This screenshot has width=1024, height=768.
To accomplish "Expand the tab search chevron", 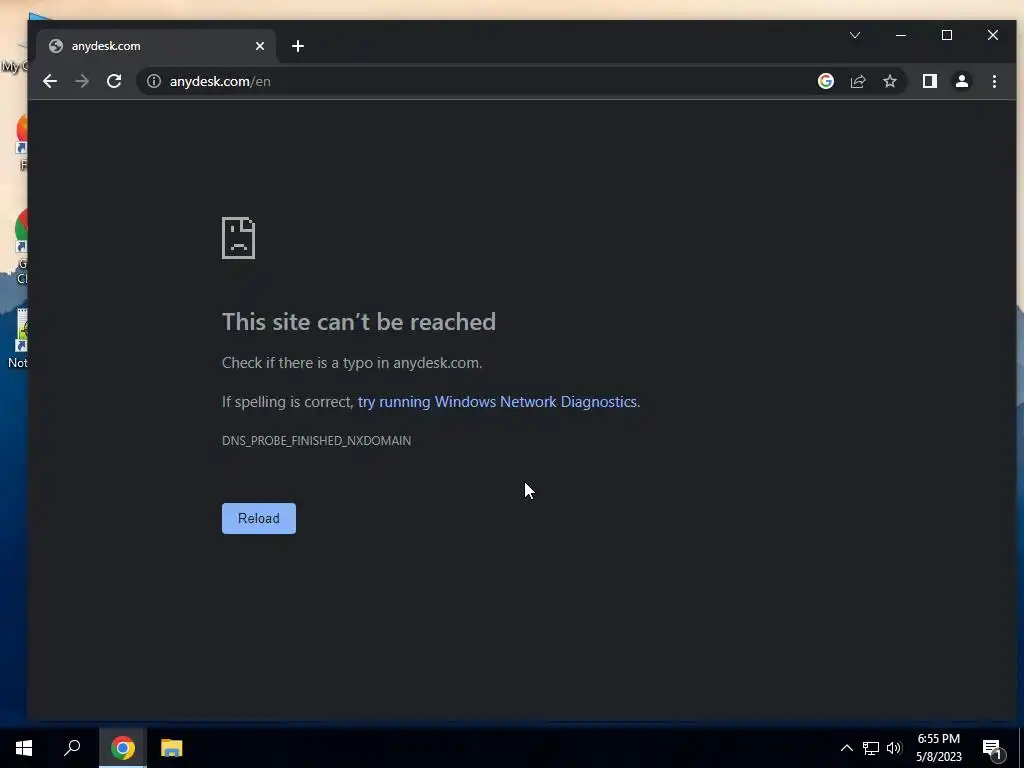I will pyautogui.click(x=855, y=35).
